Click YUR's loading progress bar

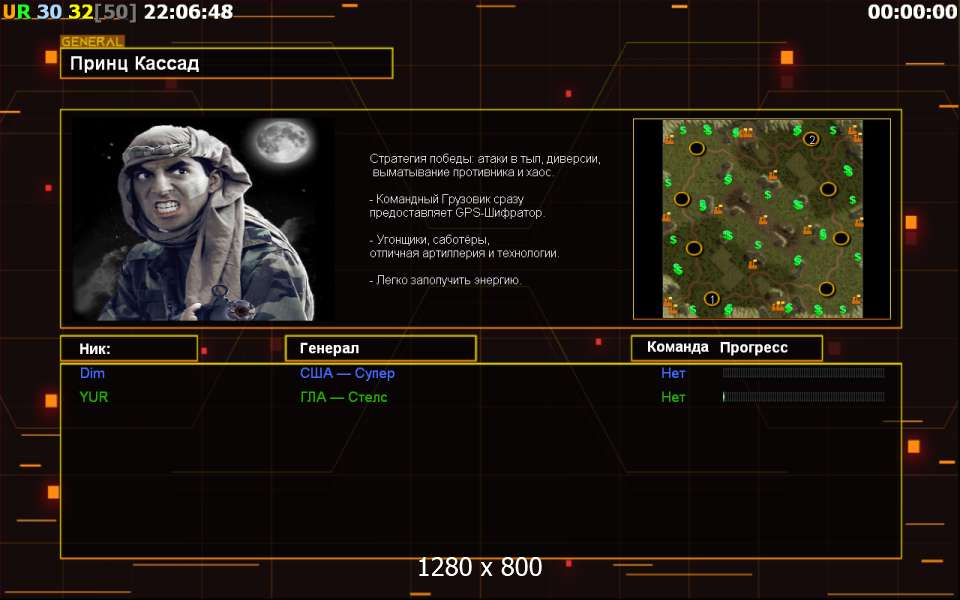click(803, 397)
